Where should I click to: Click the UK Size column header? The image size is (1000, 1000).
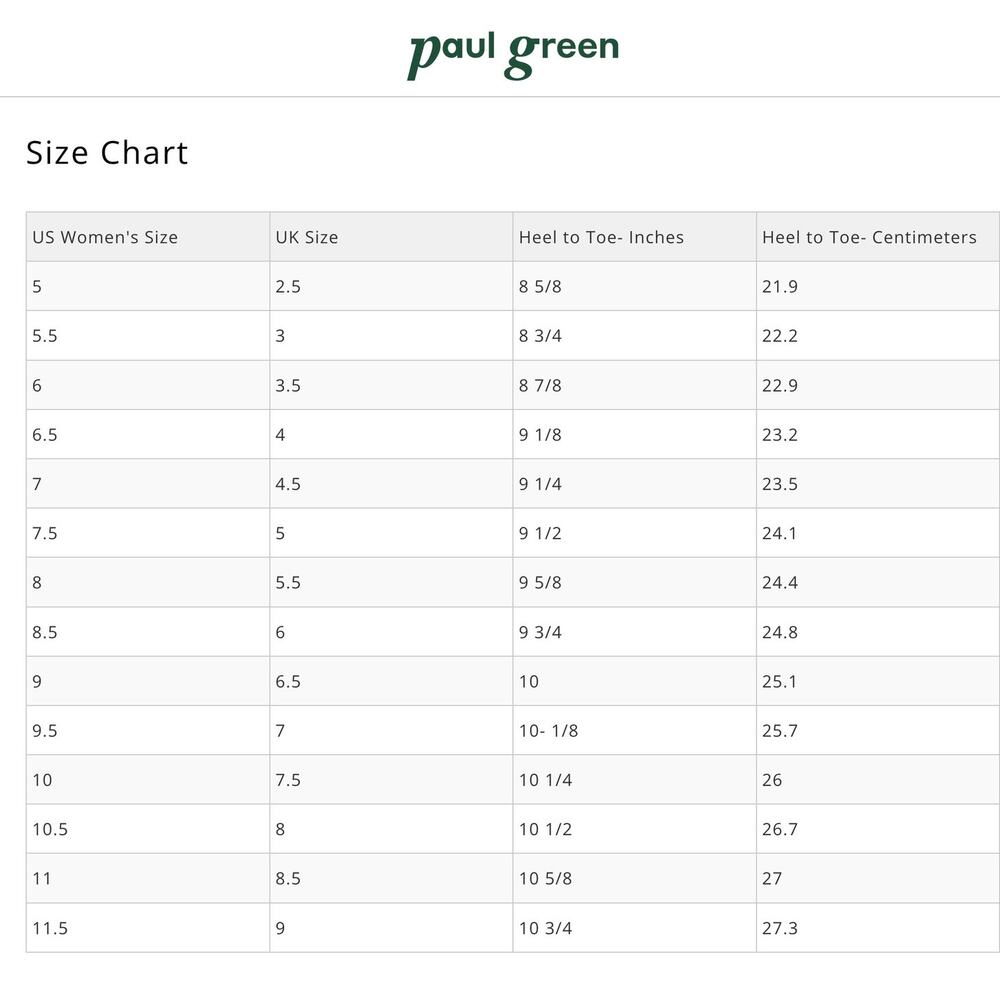coord(392,237)
